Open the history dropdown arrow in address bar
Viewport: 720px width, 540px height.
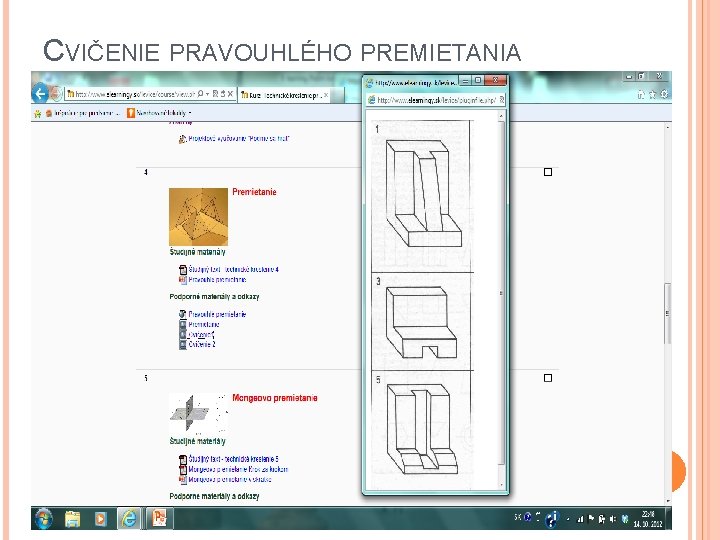click(x=208, y=94)
